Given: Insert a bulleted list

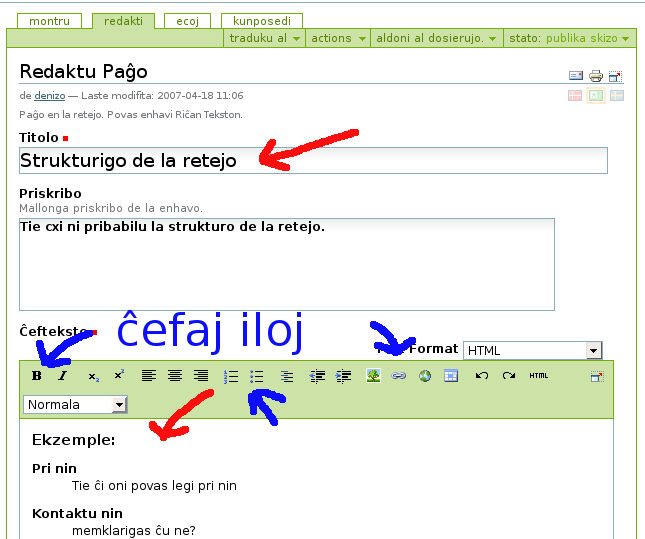Looking at the screenshot, I should pos(257,376).
